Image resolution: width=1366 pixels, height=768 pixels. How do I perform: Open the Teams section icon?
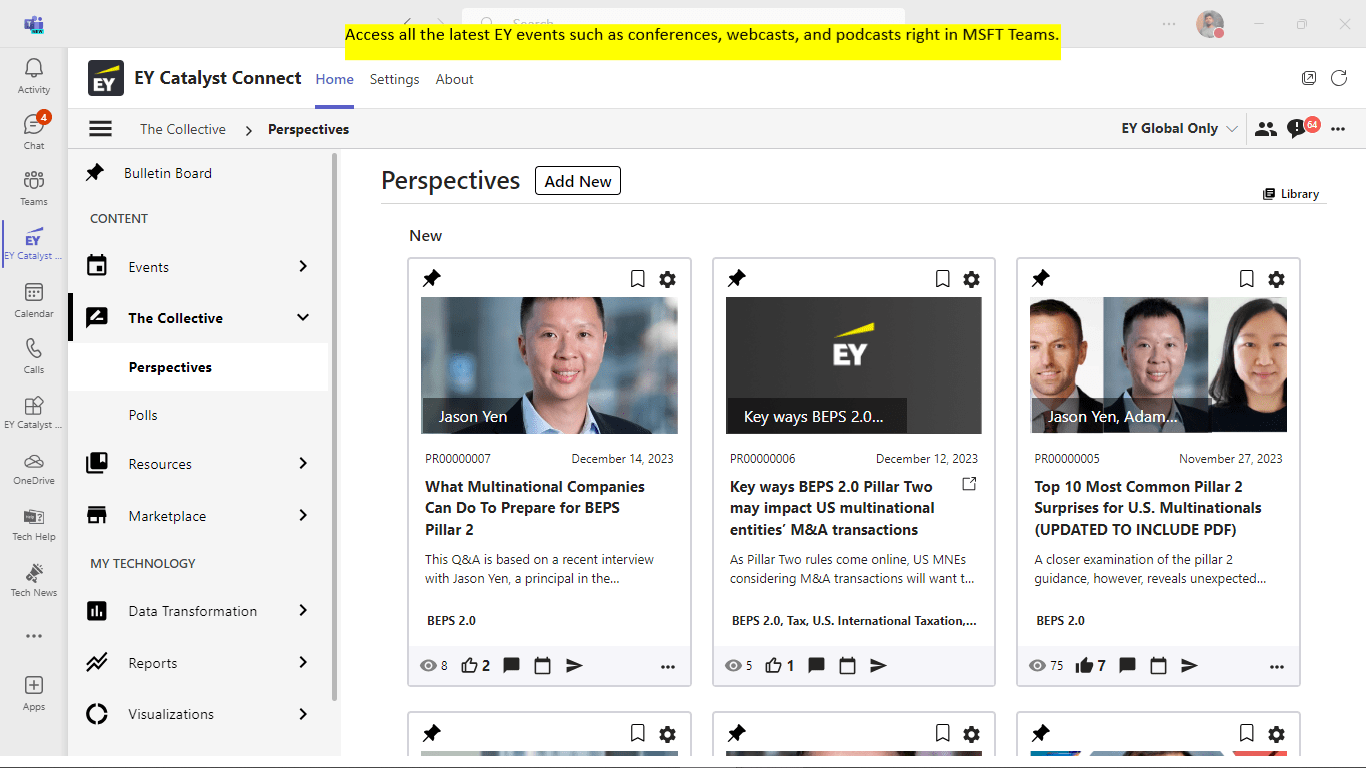(34, 187)
